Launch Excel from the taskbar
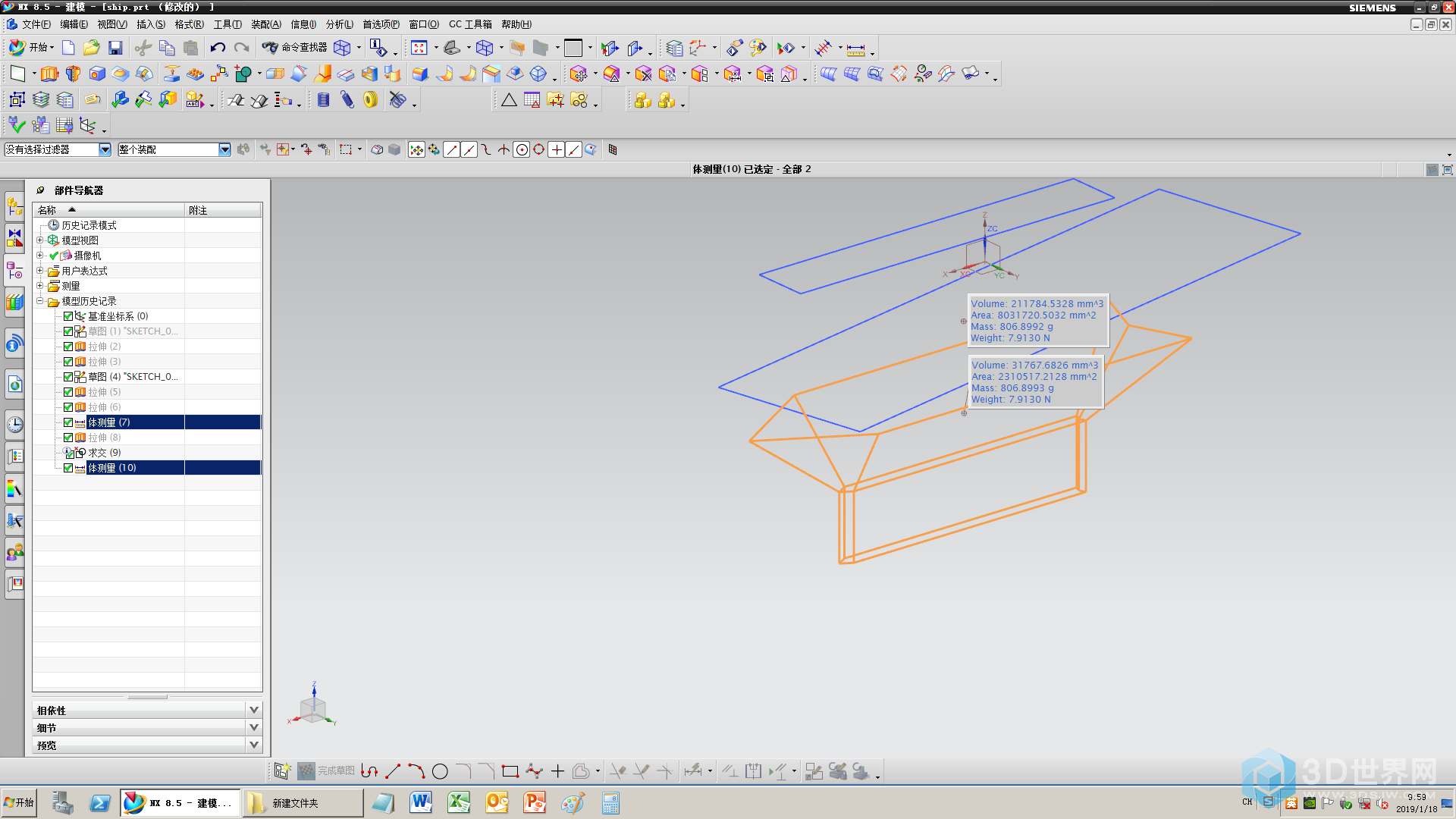Screen dimensions: 1456x819 coord(459,802)
